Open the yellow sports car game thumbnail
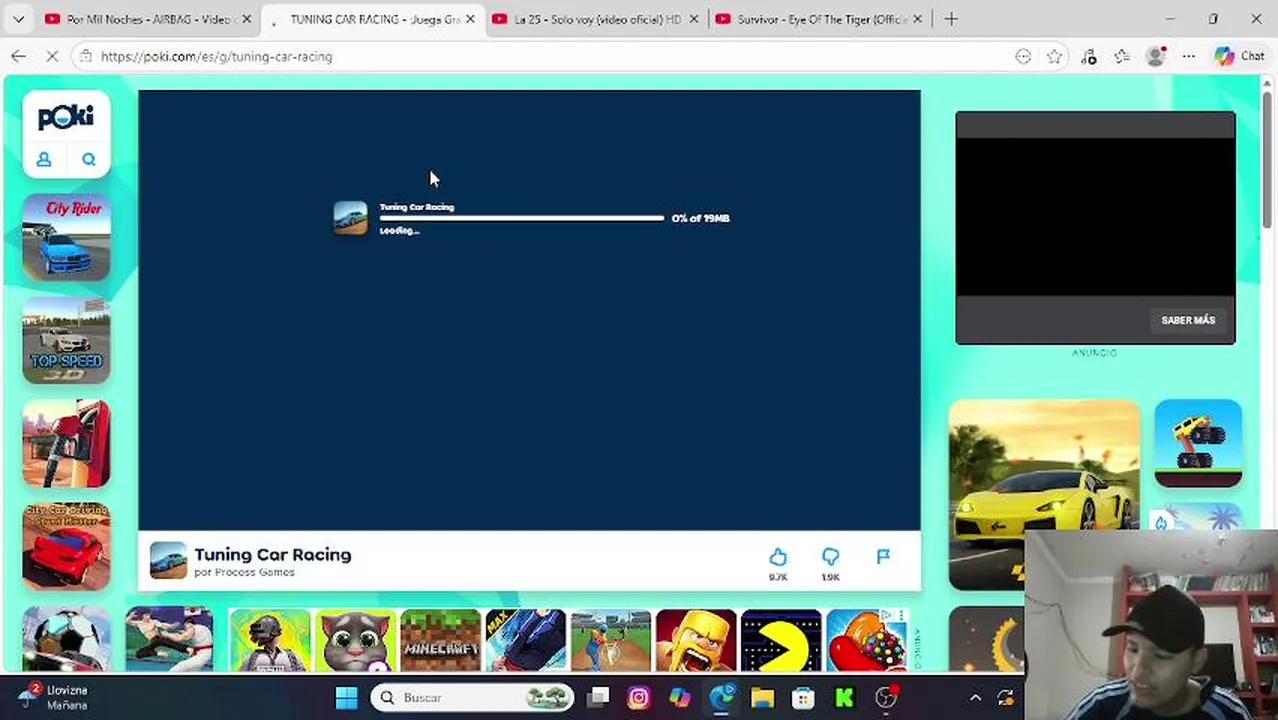 (x=1044, y=495)
